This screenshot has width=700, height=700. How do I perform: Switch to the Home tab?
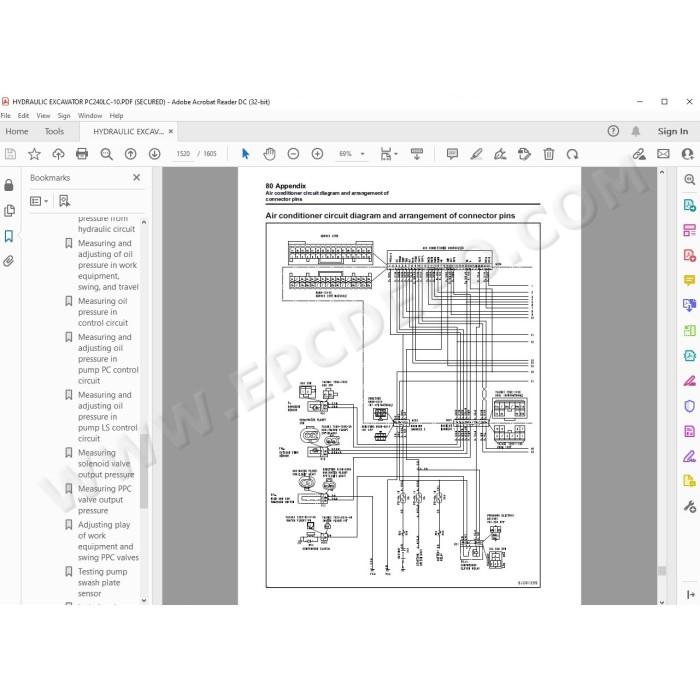tap(17, 131)
